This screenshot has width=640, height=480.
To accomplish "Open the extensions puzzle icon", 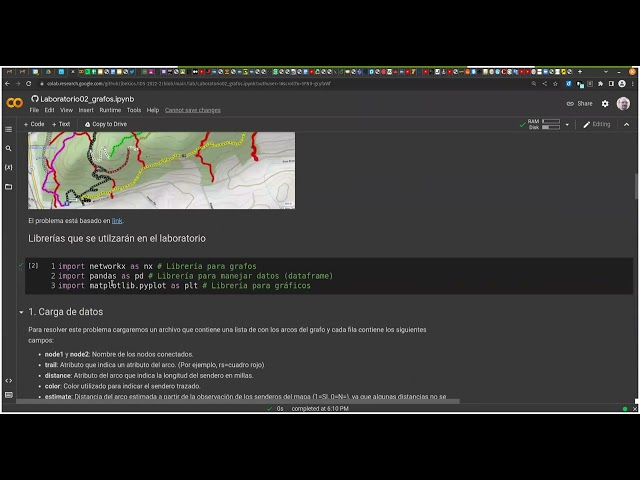I will [600, 84].
